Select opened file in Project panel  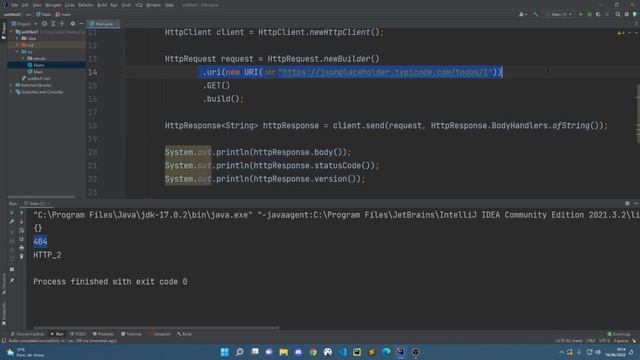[44, 24]
